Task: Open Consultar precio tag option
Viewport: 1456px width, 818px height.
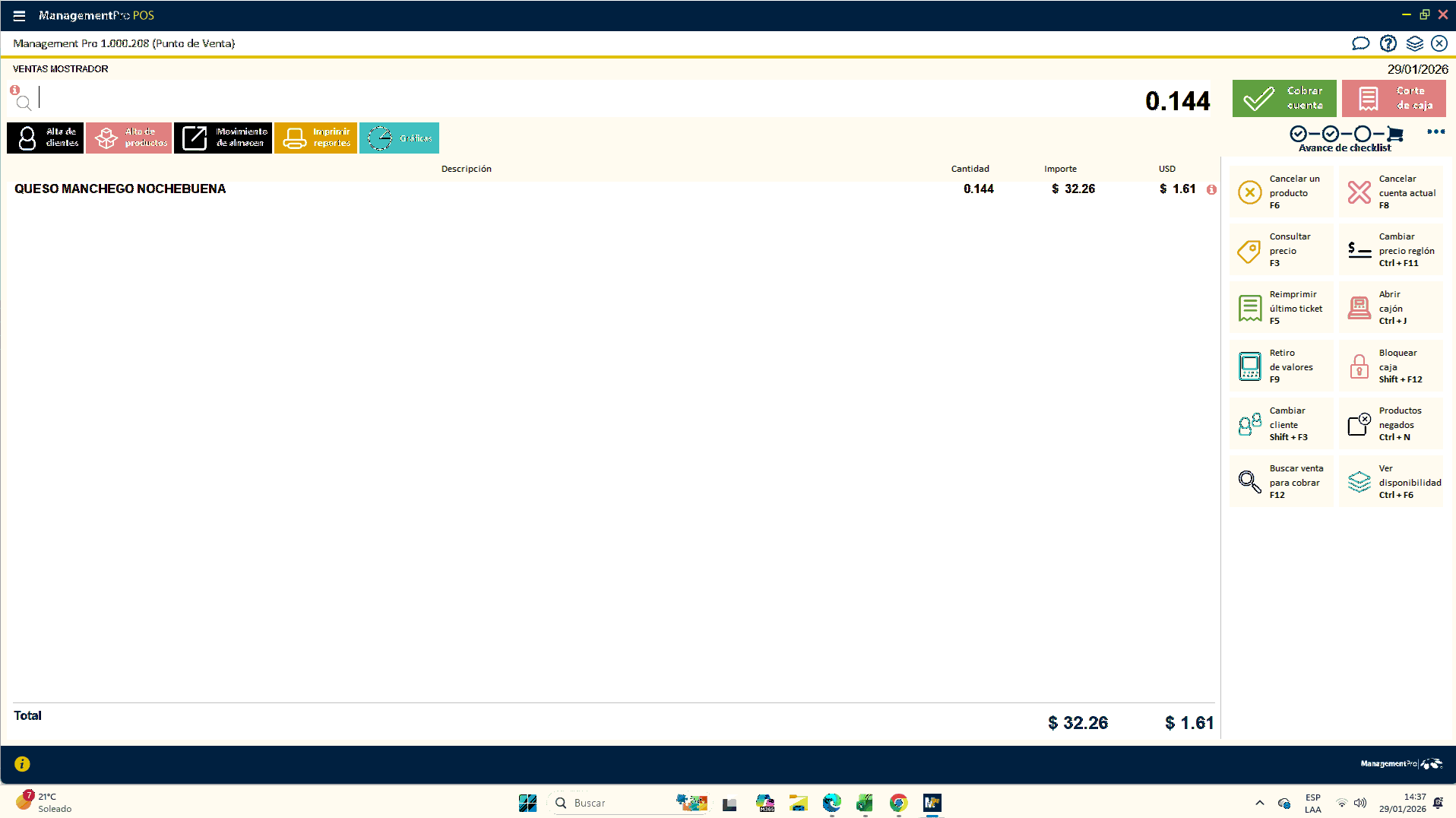Action: point(1281,250)
